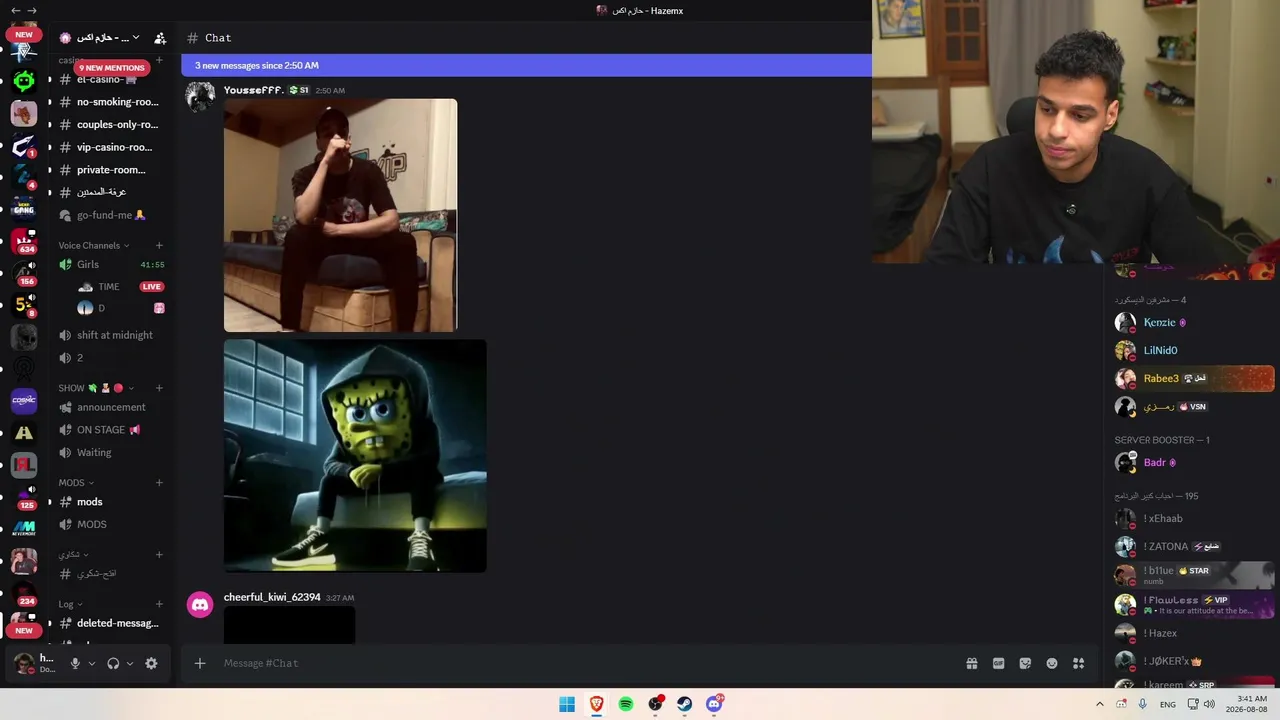Collapse the MODS category
Image resolution: width=1280 pixels, height=720 pixels.
(76, 483)
